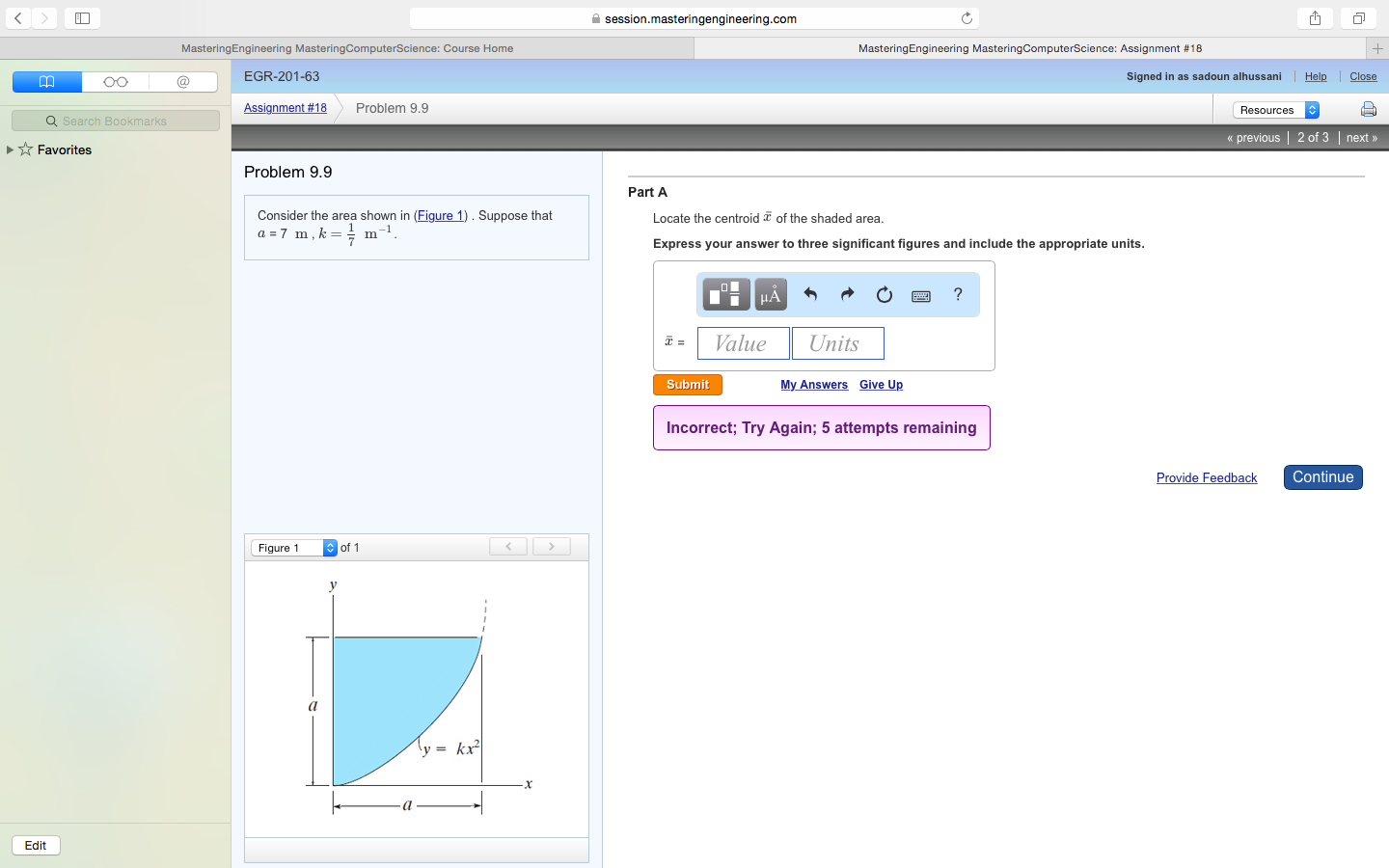Toggle the Safari sidebar button
Screen dimensions: 1389x868
pyautogui.click(x=82, y=17)
